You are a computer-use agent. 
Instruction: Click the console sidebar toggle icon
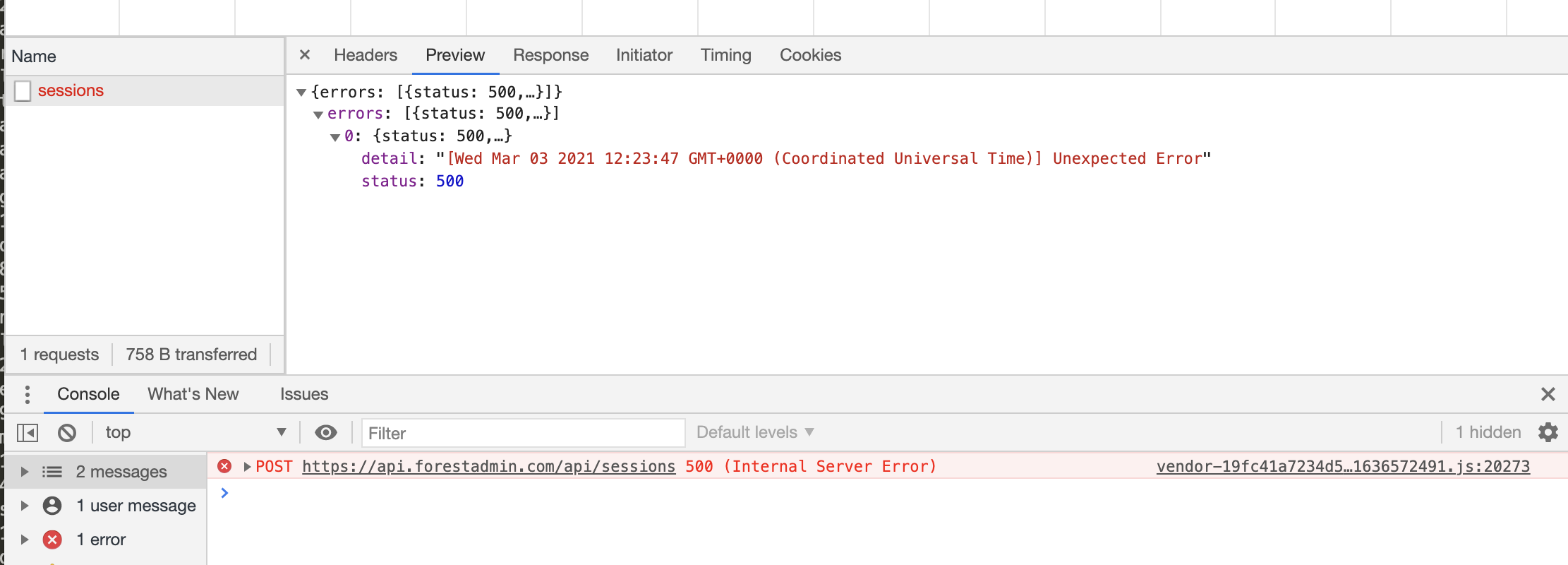point(28,432)
